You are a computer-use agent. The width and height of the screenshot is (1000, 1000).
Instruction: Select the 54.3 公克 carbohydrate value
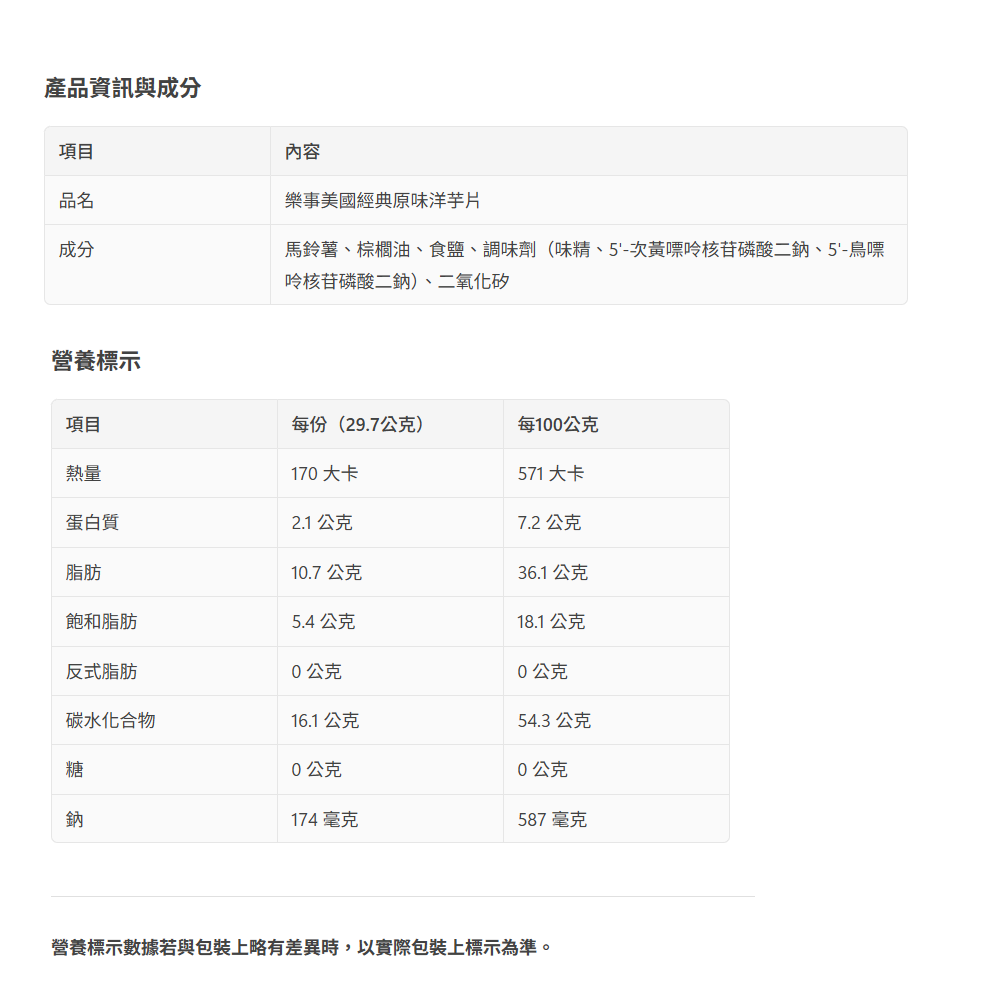tap(554, 721)
